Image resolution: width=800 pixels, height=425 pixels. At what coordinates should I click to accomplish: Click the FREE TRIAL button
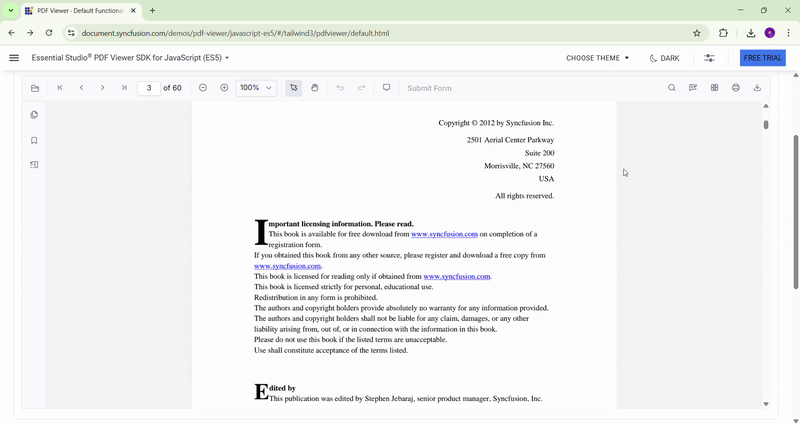763,58
